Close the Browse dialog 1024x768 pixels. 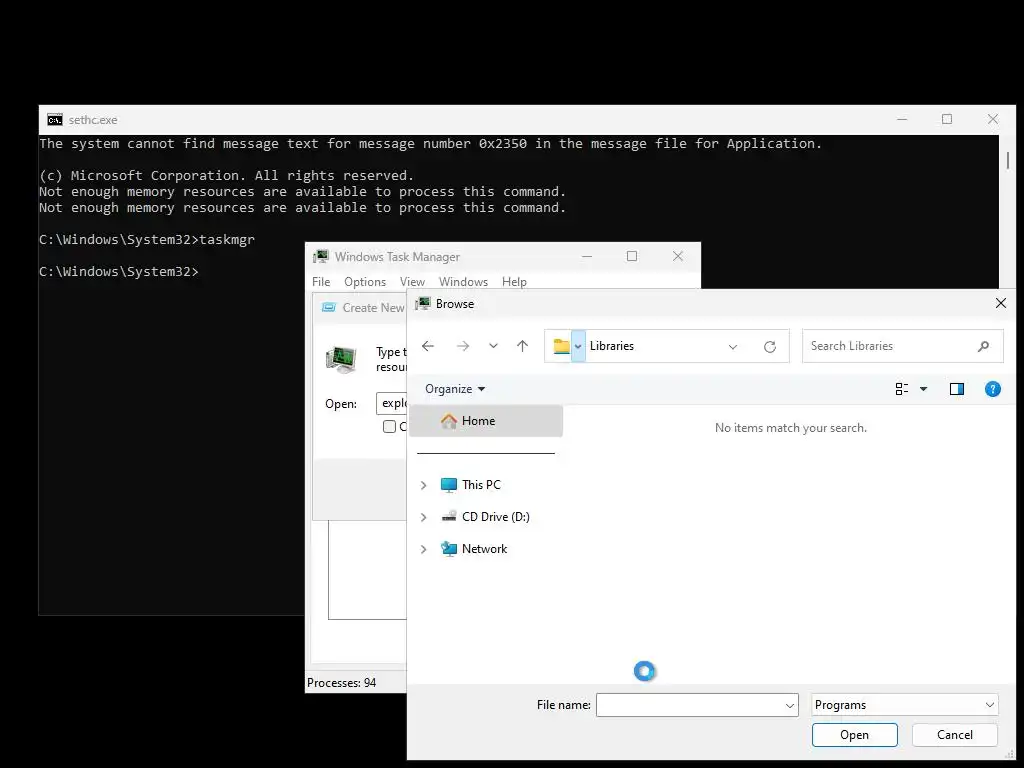coord(1000,304)
